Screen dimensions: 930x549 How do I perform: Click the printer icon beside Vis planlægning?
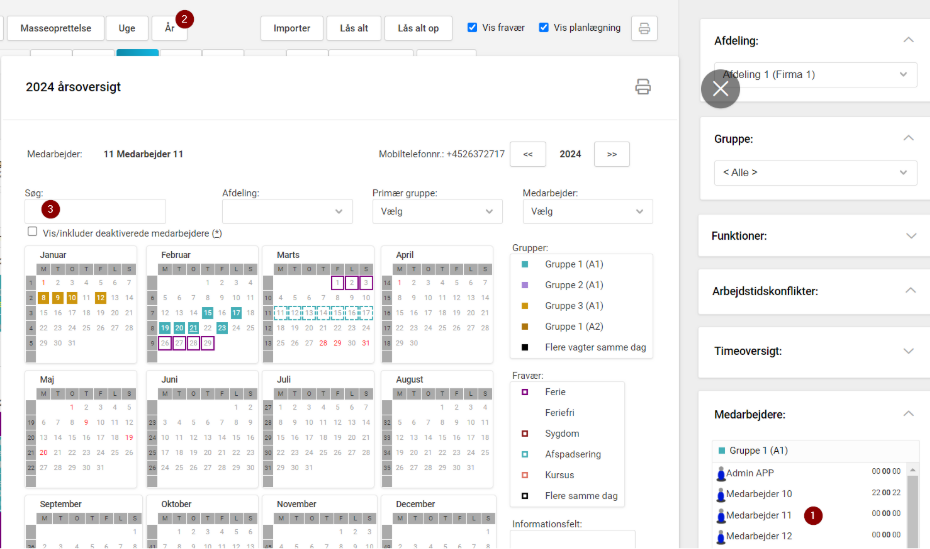coord(644,28)
